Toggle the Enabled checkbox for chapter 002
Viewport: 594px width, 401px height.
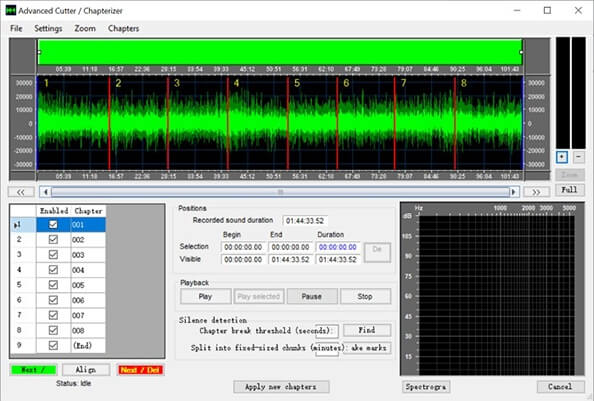(53, 240)
